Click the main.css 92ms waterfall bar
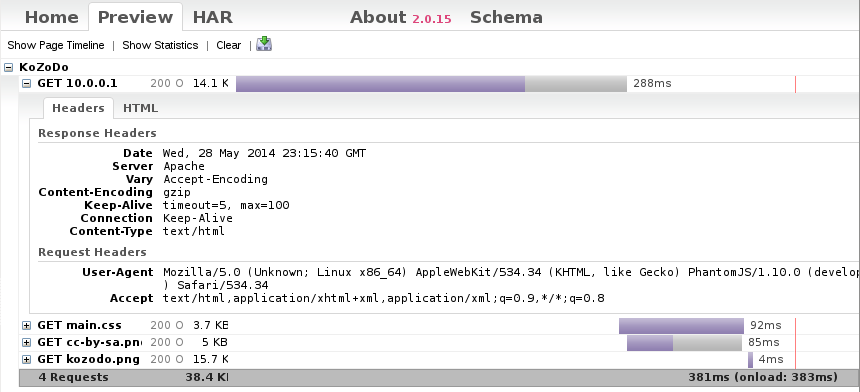 pyautogui.click(x=681, y=326)
